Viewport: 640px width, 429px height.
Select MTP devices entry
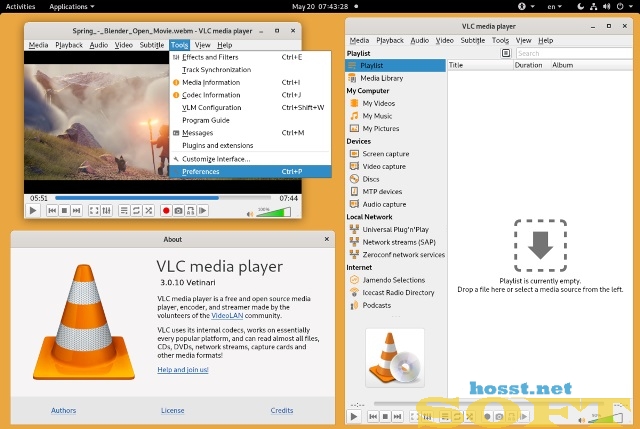(396, 191)
